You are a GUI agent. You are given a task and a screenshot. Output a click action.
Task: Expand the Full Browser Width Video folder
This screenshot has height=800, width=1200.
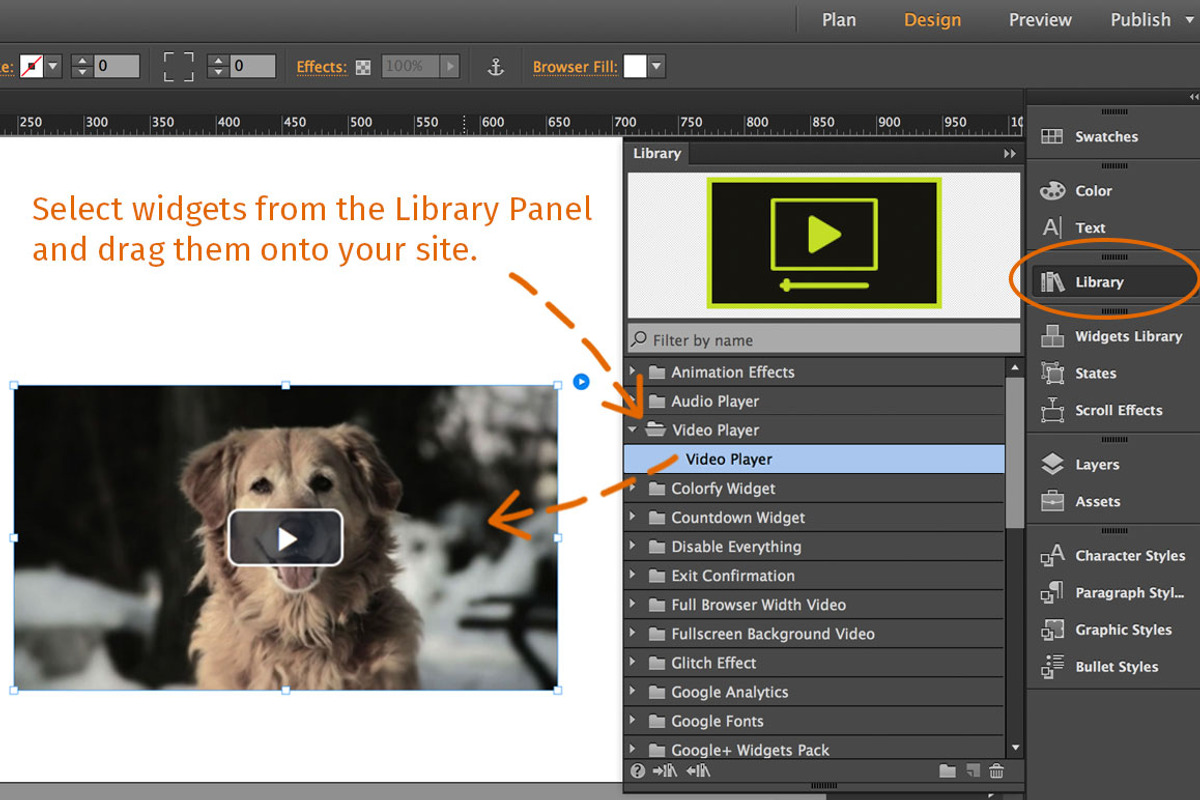click(x=633, y=605)
